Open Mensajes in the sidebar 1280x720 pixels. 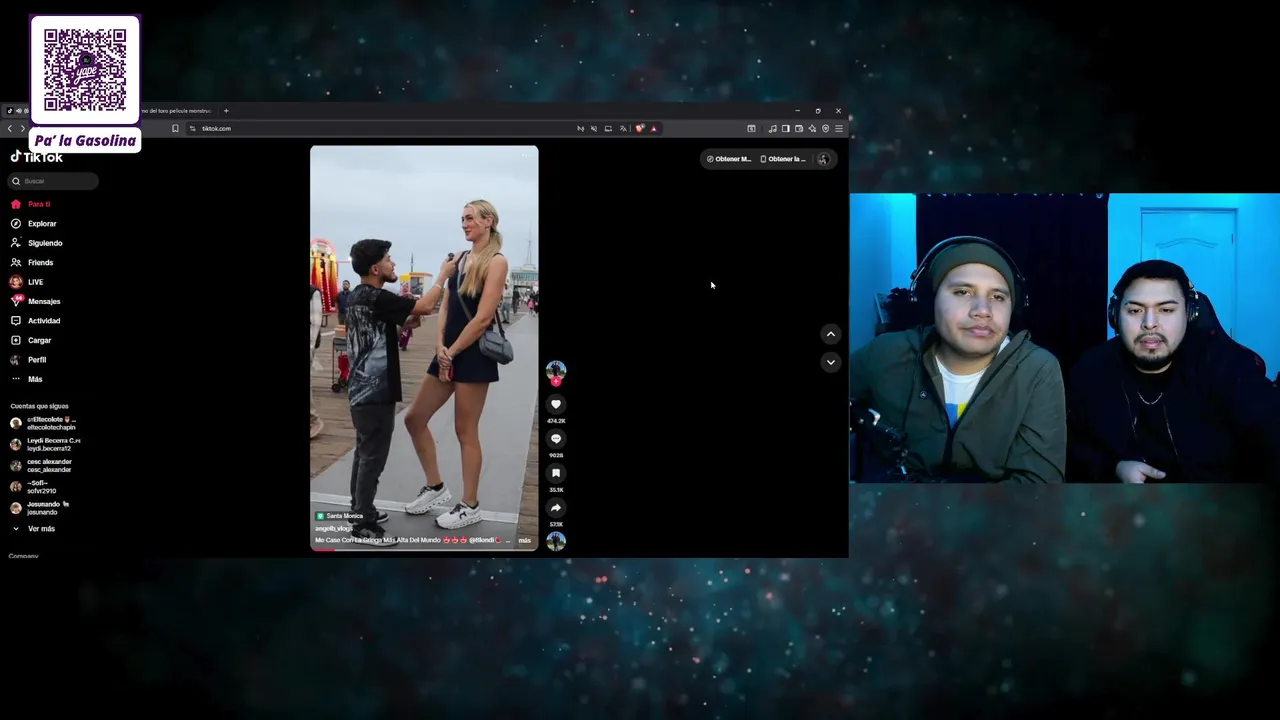pos(35,301)
